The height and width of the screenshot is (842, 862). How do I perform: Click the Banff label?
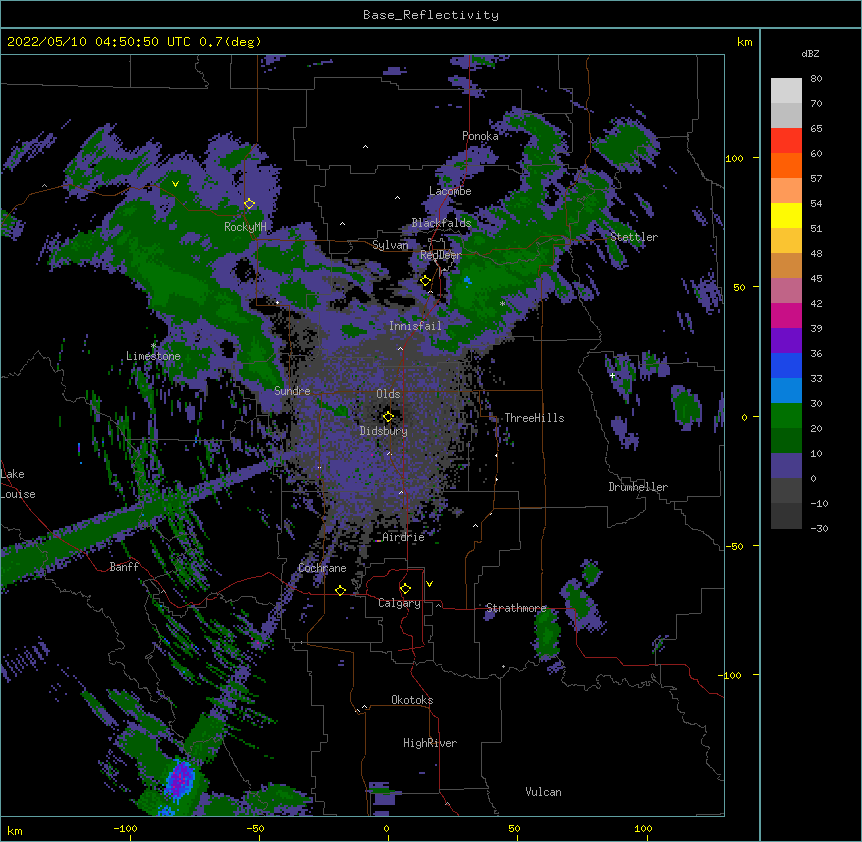(124, 567)
